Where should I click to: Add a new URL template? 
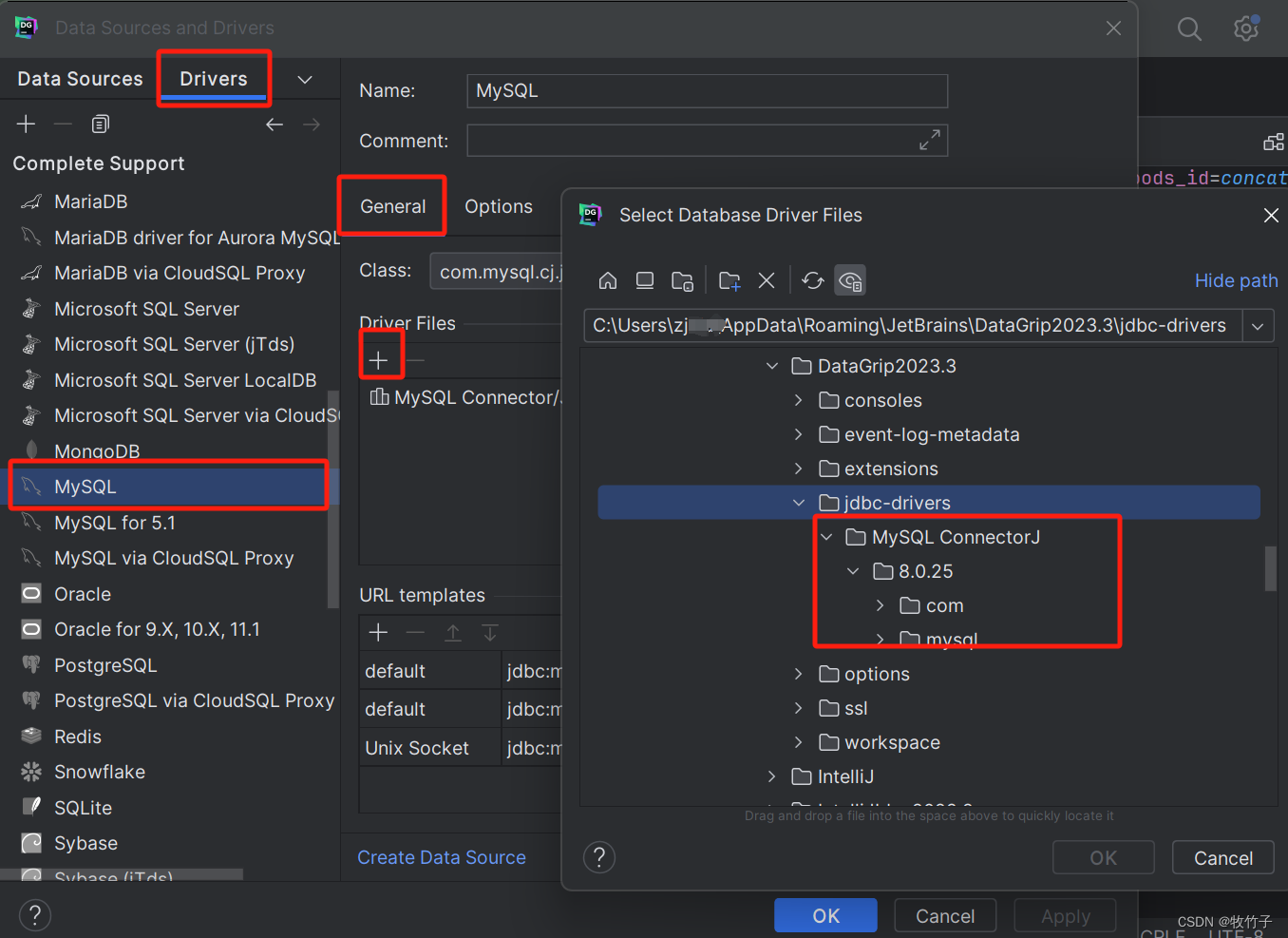click(x=378, y=633)
